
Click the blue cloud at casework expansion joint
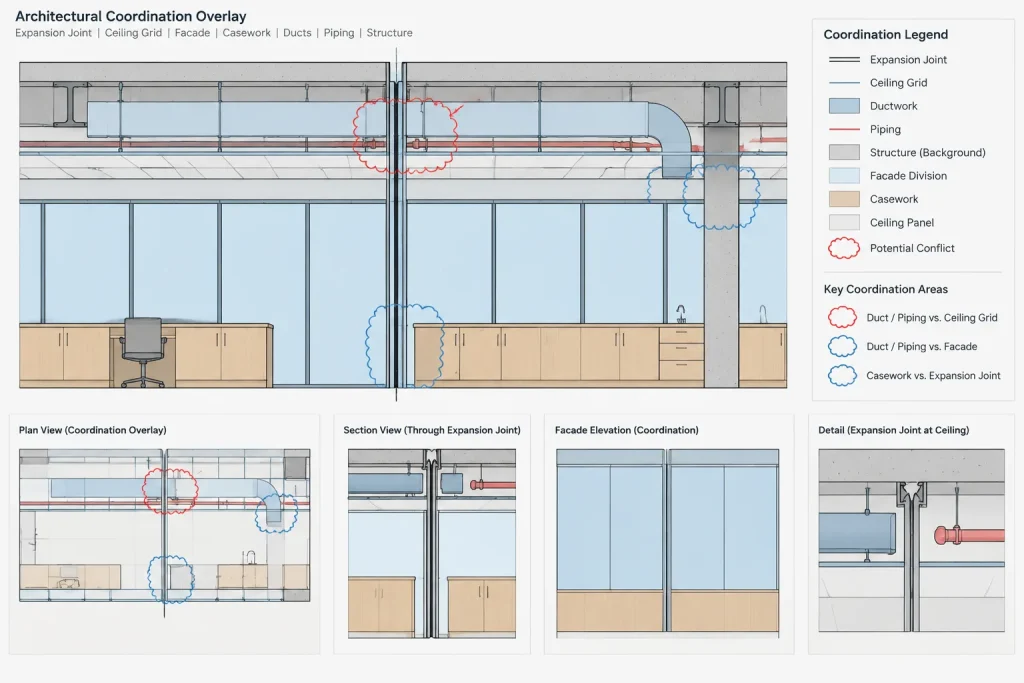pyautogui.click(x=405, y=345)
